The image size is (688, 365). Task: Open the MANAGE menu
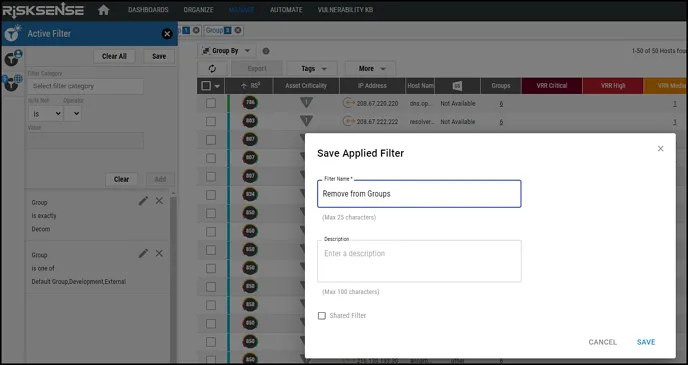point(242,10)
